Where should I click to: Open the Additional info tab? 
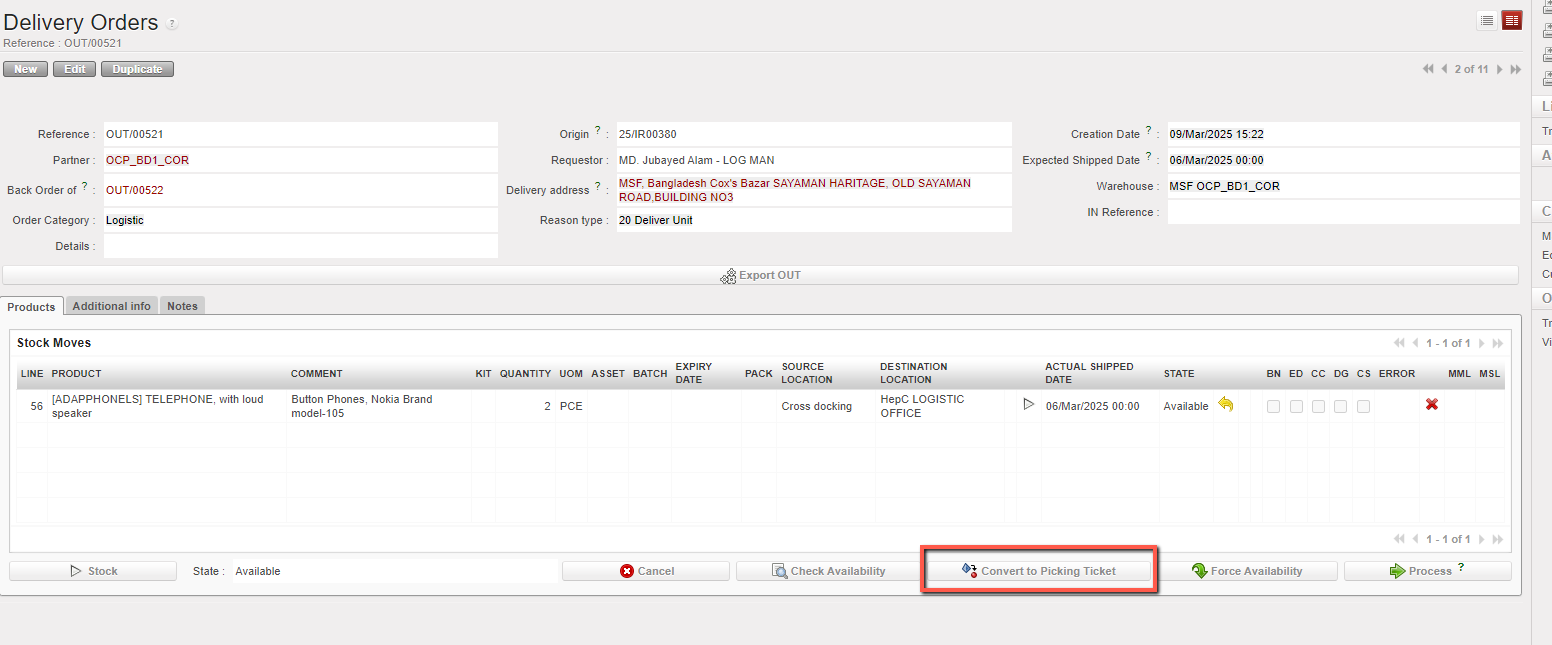[x=111, y=306]
